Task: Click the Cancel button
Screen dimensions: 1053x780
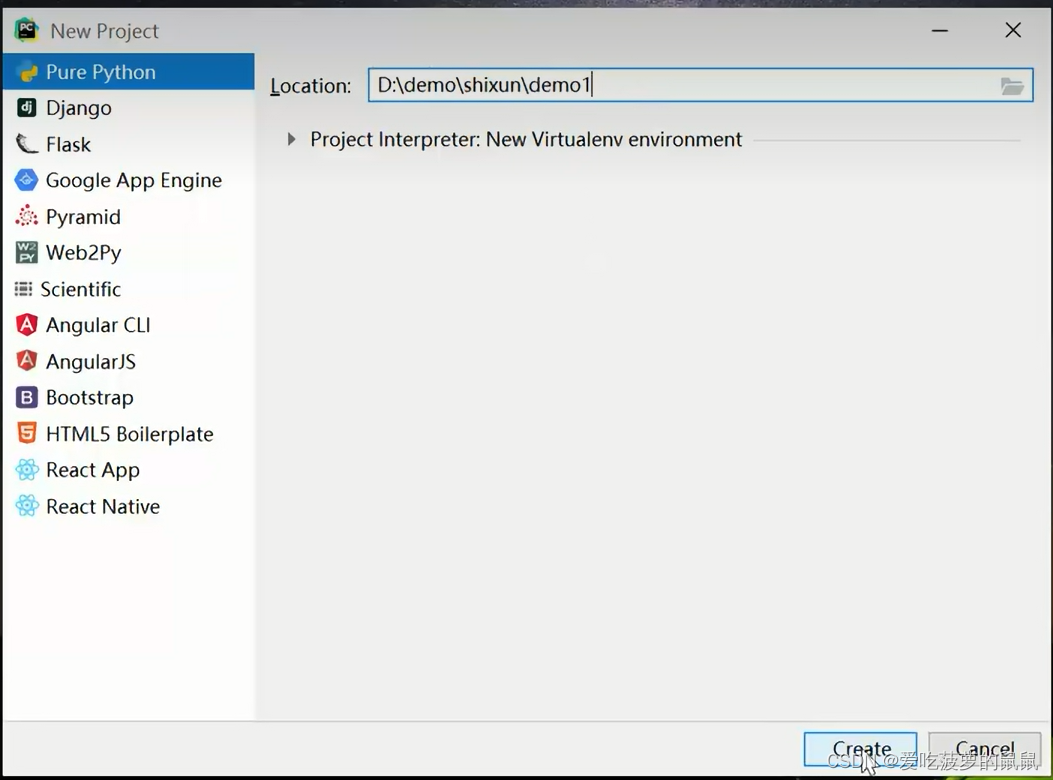Action: [985, 749]
